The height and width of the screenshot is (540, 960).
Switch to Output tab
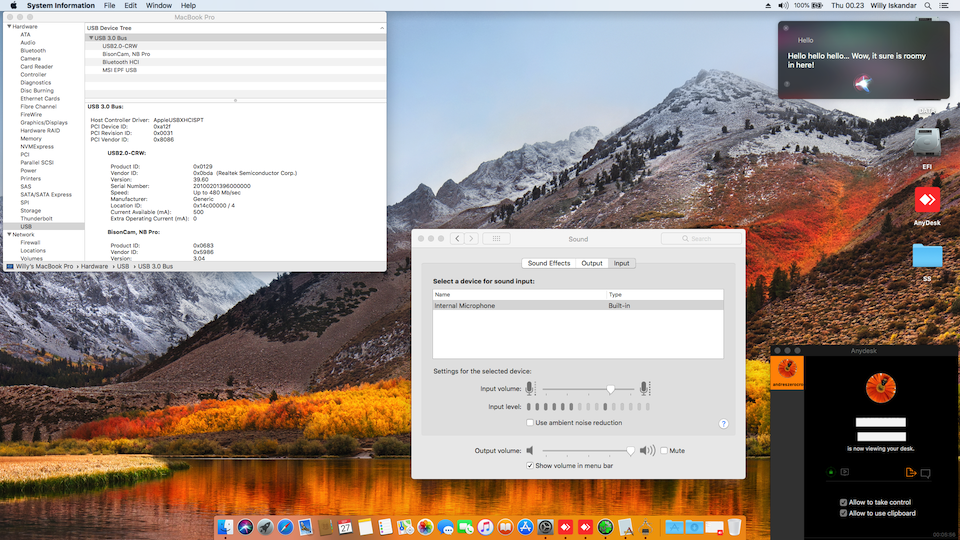591,263
